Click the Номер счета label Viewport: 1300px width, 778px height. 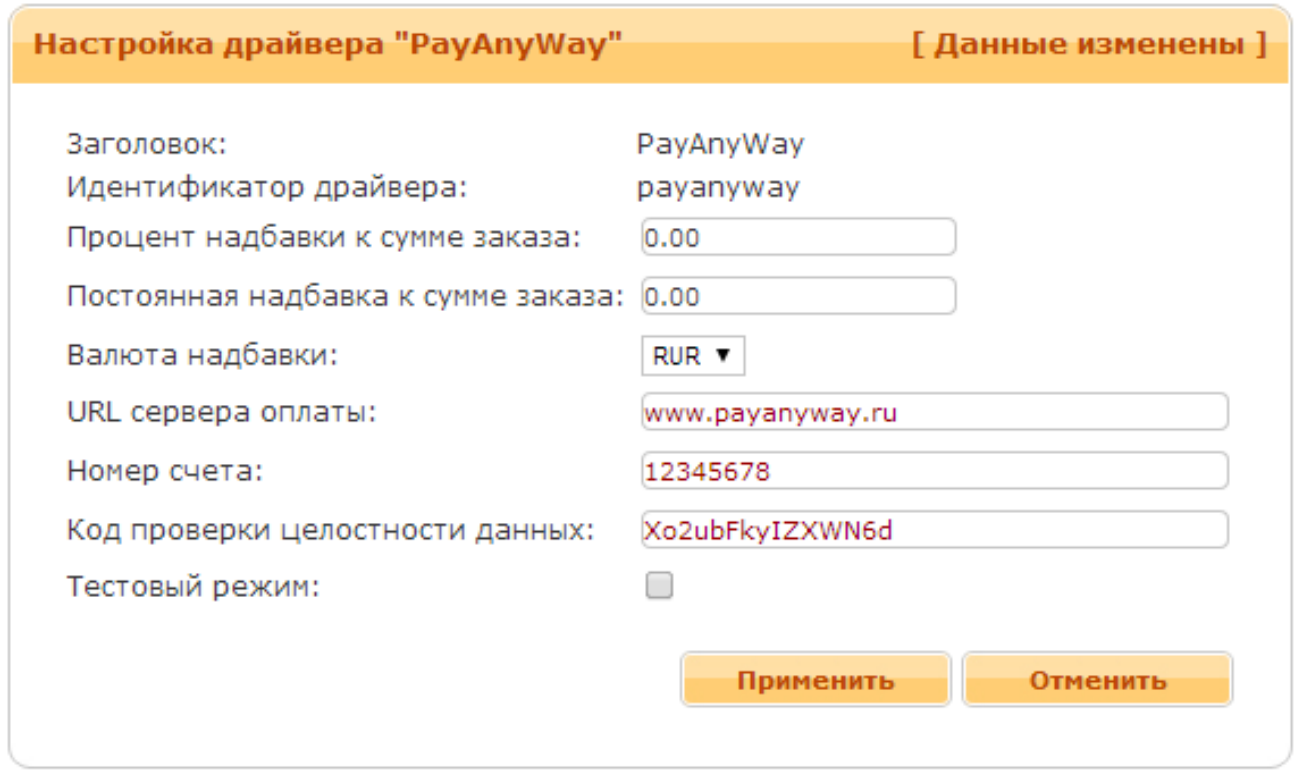165,471
